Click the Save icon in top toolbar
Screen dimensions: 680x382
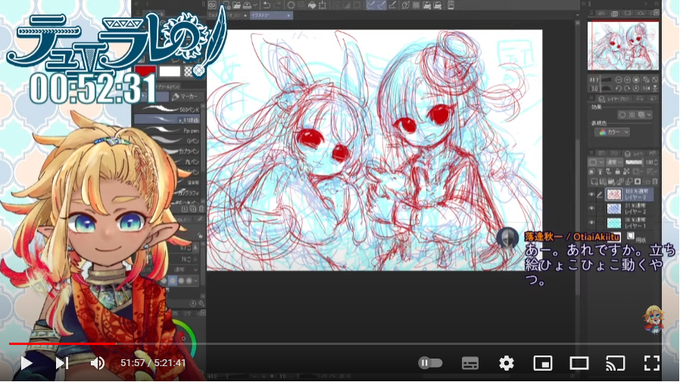click(x=247, y=5)
